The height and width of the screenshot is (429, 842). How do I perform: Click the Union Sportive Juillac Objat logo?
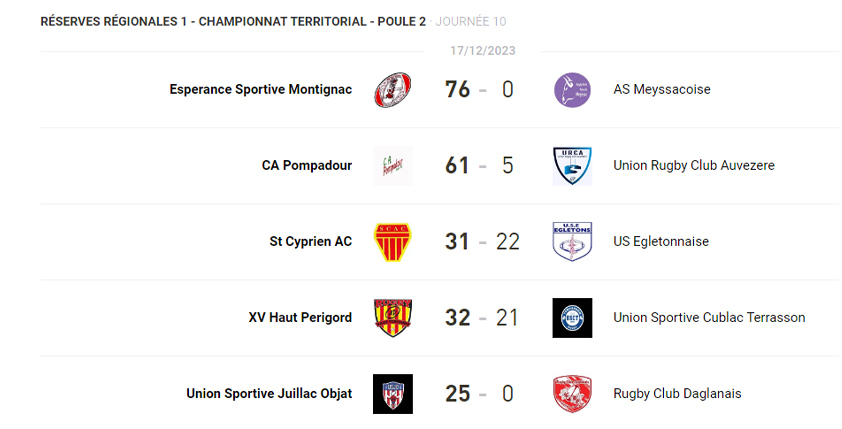click(x=392, y=394)
